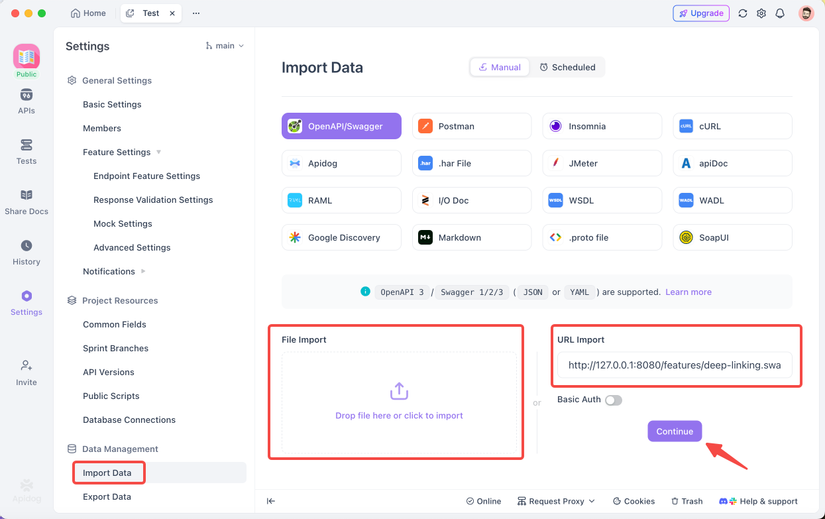The width and height of the screenshot is (825, 519).
Task: Collapse the Feature Settings group
Action: 158,152
